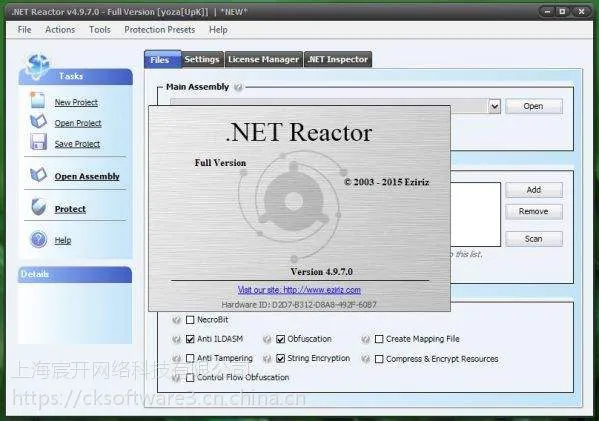Enable the NecroBit checkbox
599x421 pixels.
pos(190,320)
